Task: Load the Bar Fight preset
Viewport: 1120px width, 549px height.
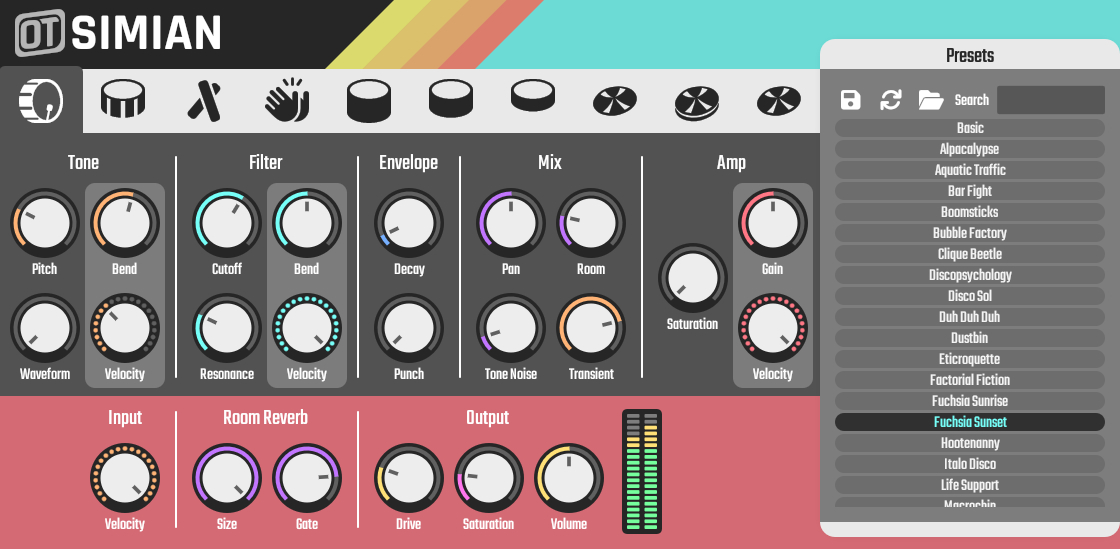Action: pos(970,191)
